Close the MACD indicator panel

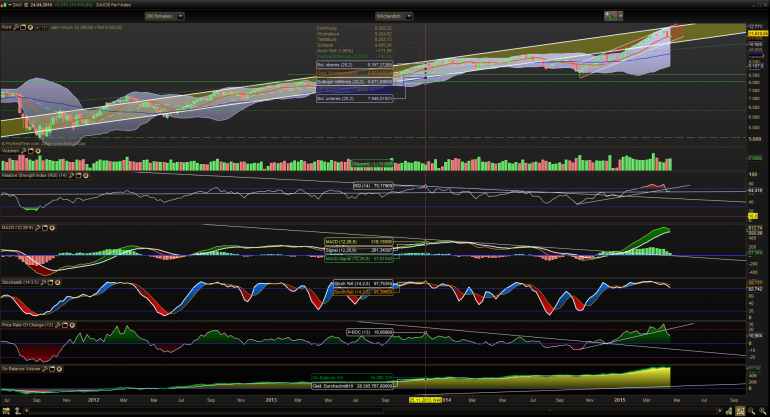pos(52,228)
